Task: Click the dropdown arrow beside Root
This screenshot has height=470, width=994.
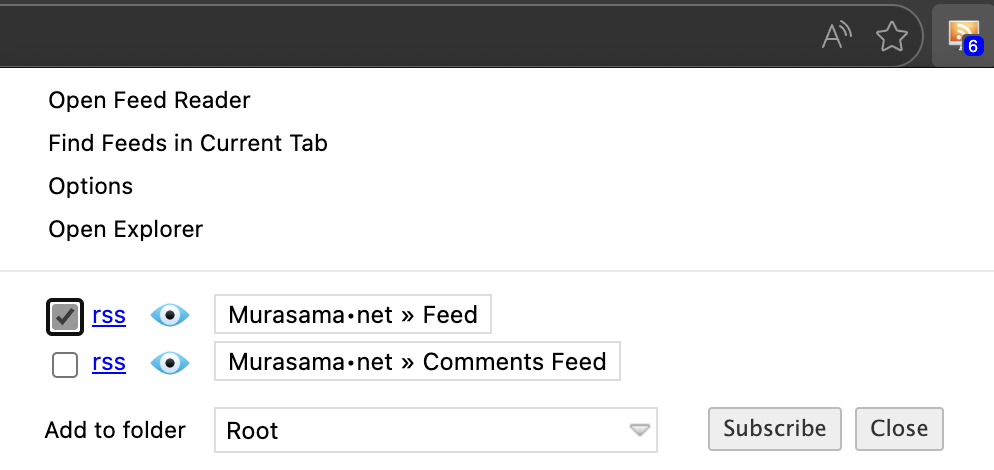Action: (639, 431)
